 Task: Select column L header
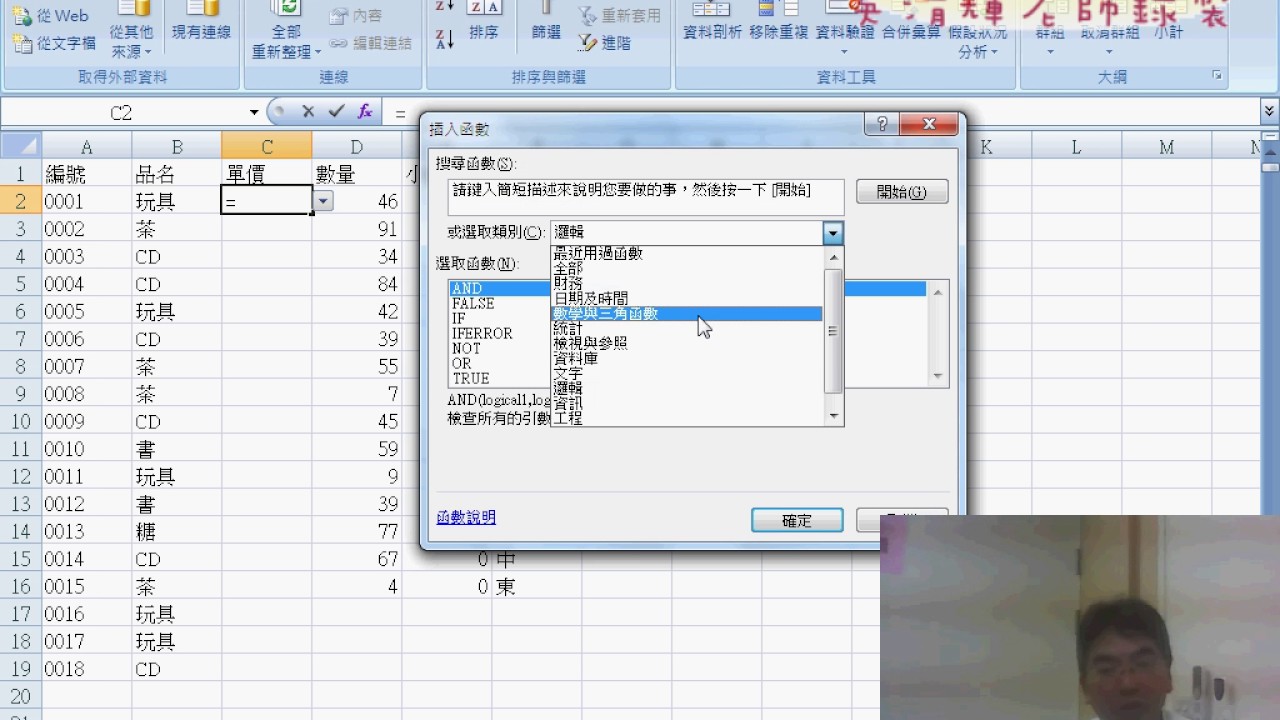pyautogui.click(x=1076, y=147)
